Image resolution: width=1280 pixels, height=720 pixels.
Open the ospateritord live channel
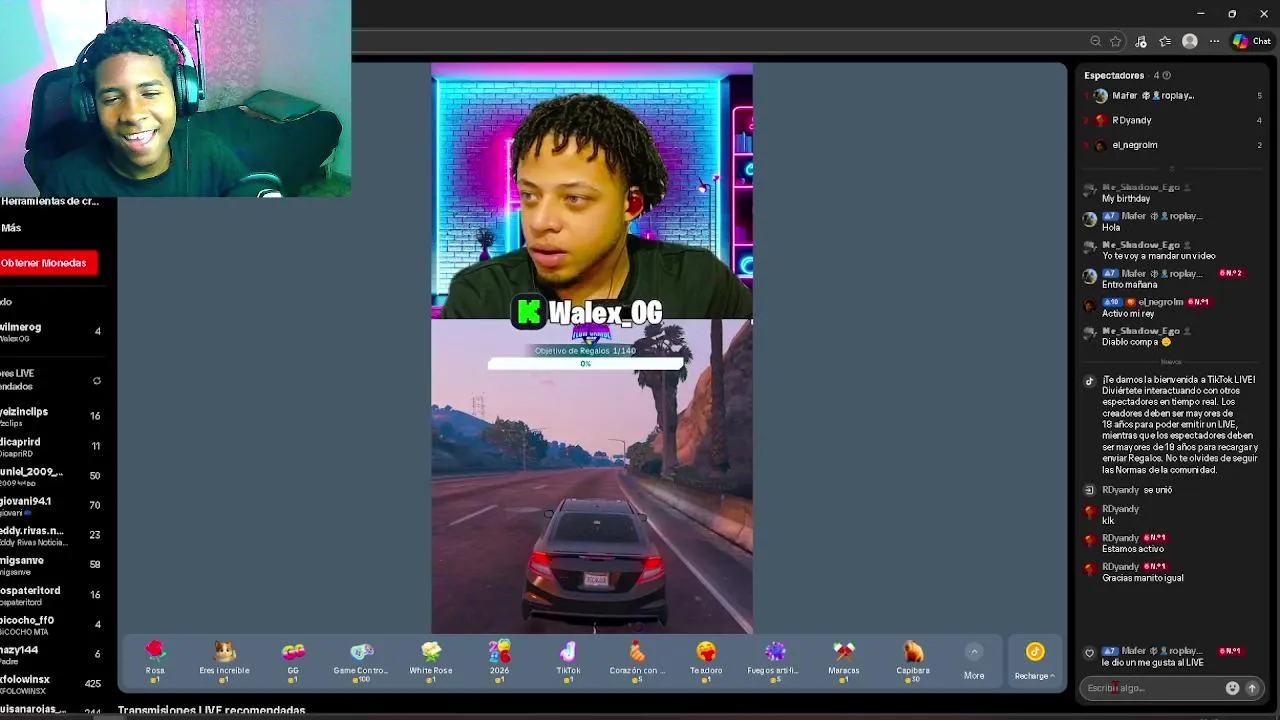click(x=52, y=595)
